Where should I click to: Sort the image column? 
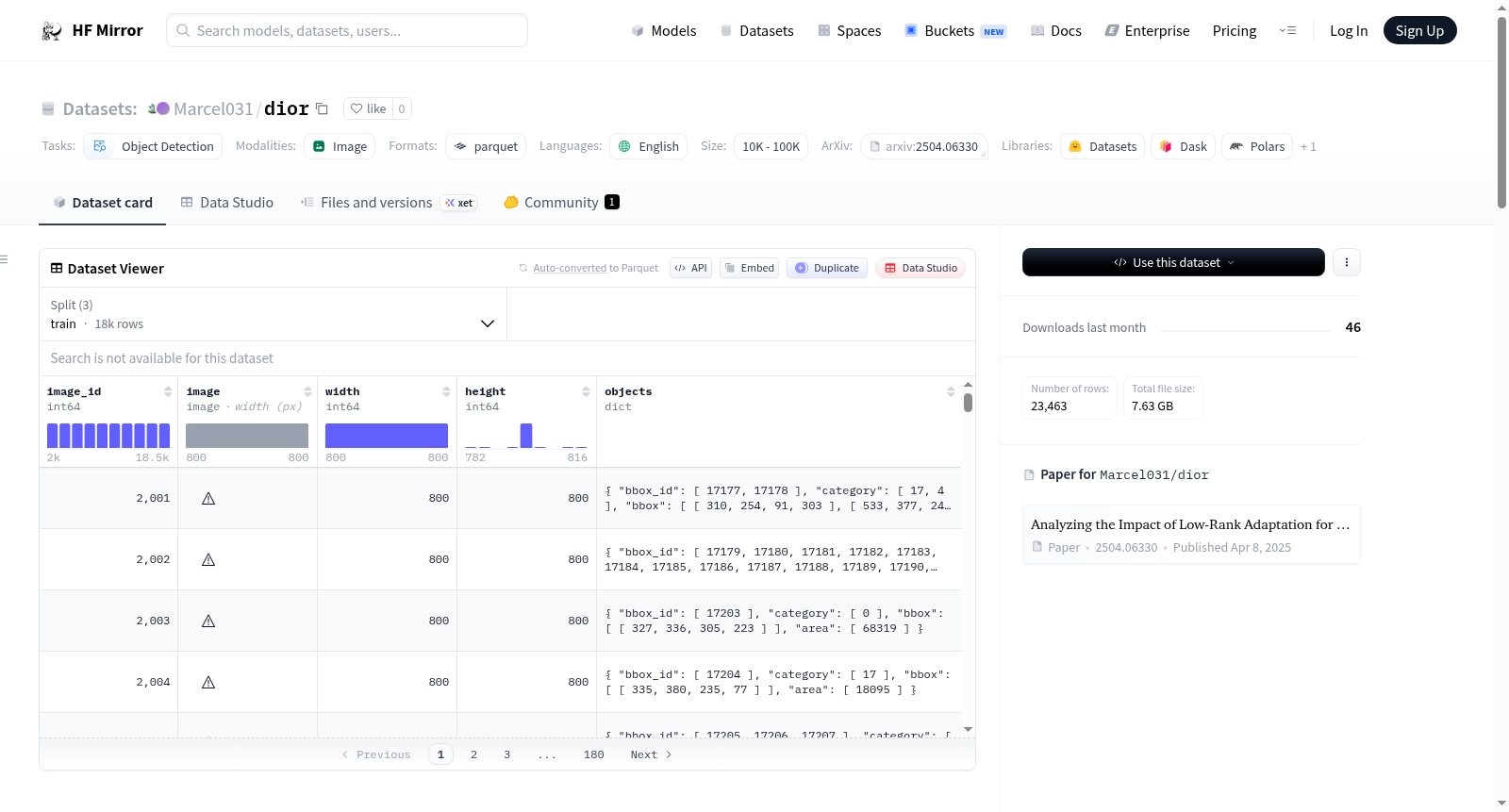click(307, 391)
